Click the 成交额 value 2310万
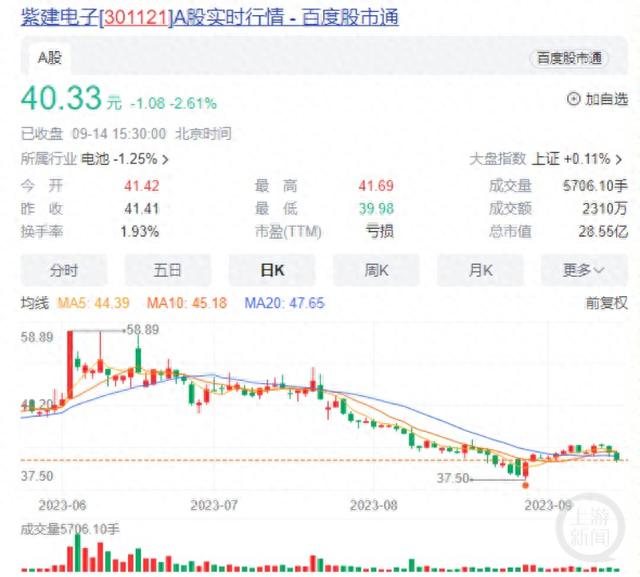Image resolution: width=640 pixels, height=577 pixels. (x=605, y=209)
